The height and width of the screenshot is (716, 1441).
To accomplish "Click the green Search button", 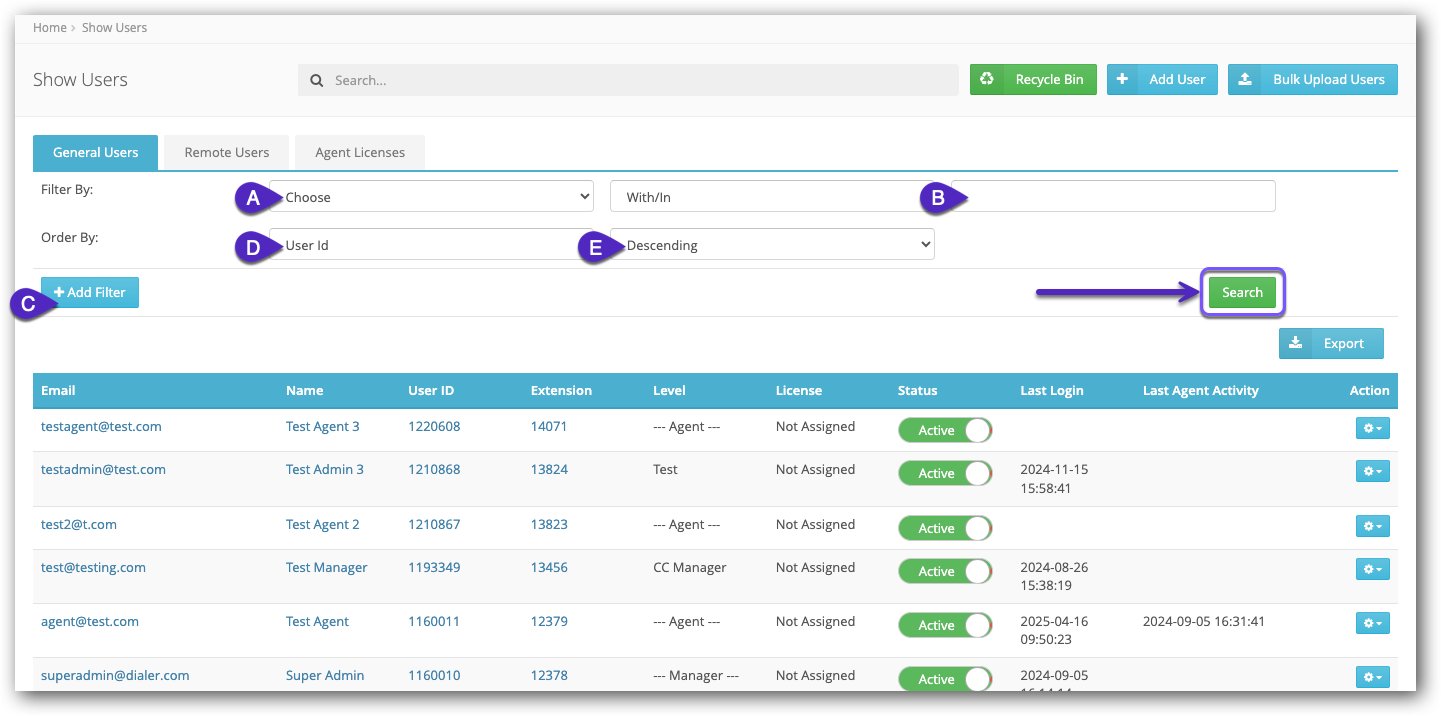I will point(1242,293).
